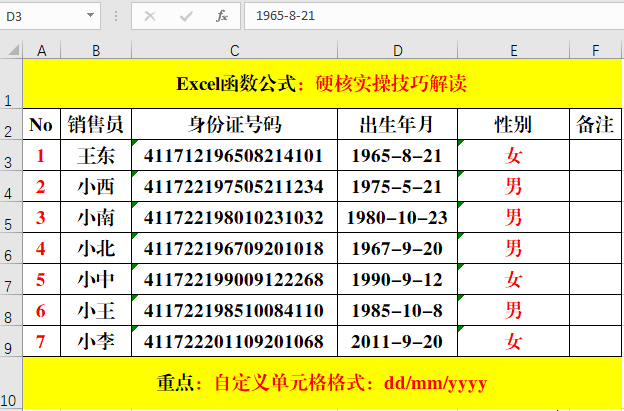The height and width of the screenshot is (411, 624).
Task: Click ID cell 411712196508214101
Action: 234,155
